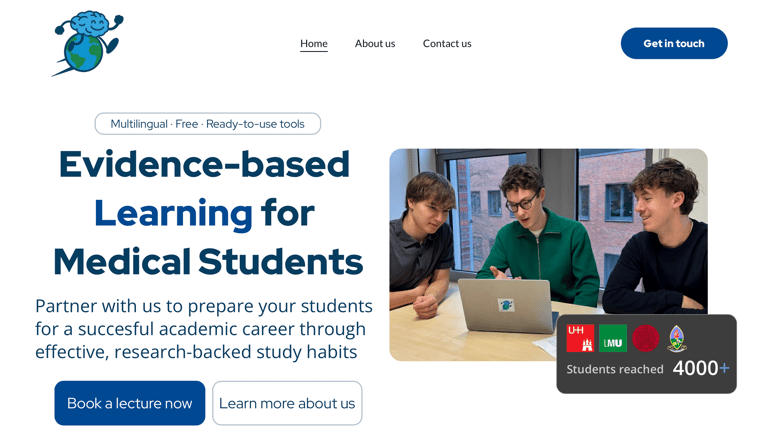Click the Book a lecture now button
Viewport: 768px width, 439px height.
pyautogui.click(x=130, y=403)
